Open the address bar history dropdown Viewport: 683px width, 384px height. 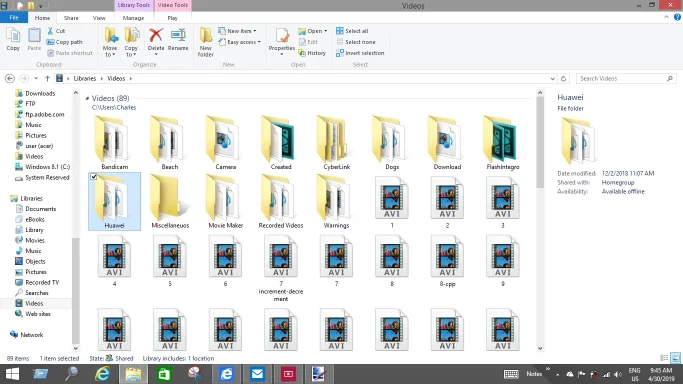pyautogui.click(x=552, y=79)
